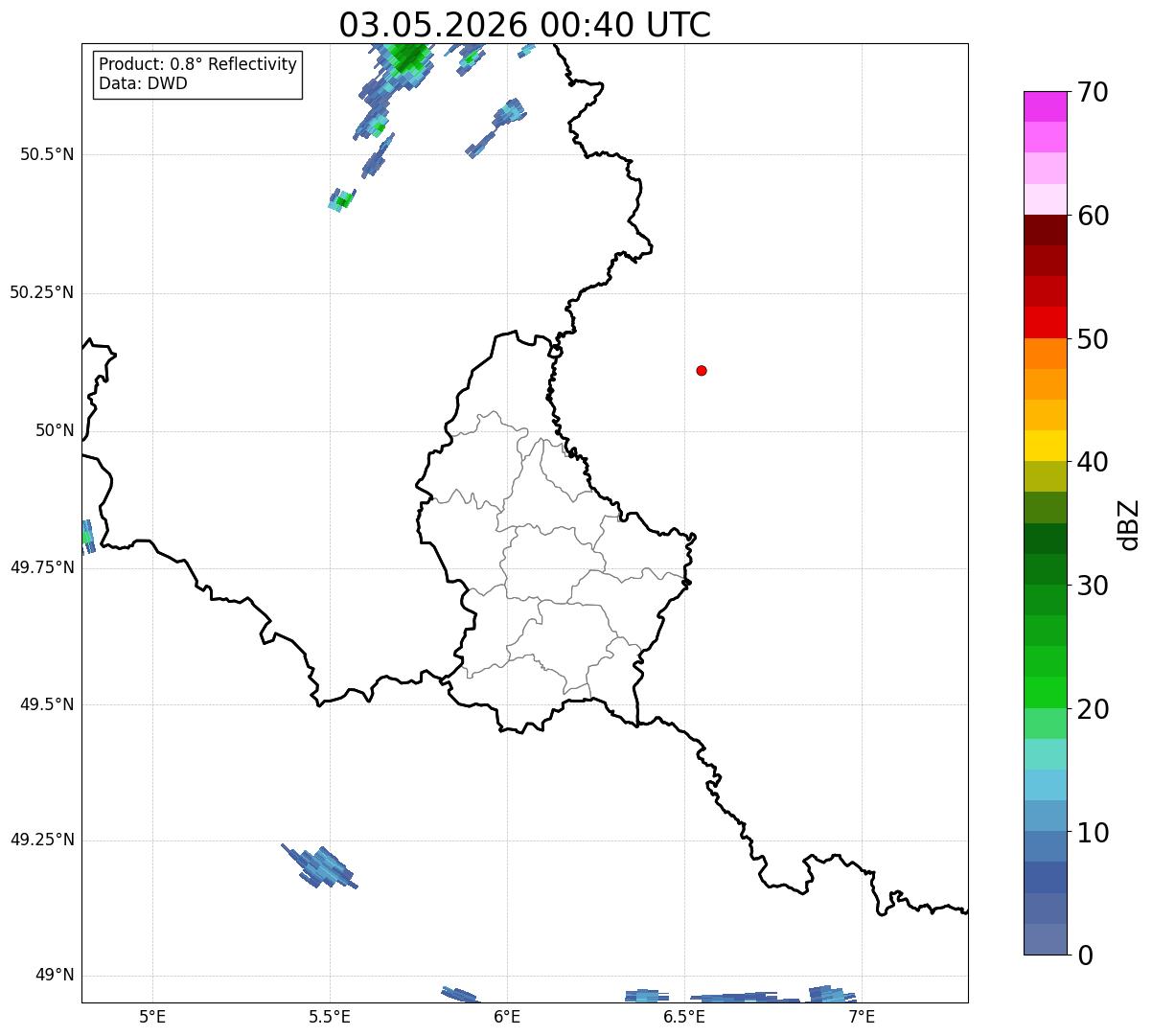
Task: Click the dark maroon 60 dBZ band
Action: click(1047, 230)
